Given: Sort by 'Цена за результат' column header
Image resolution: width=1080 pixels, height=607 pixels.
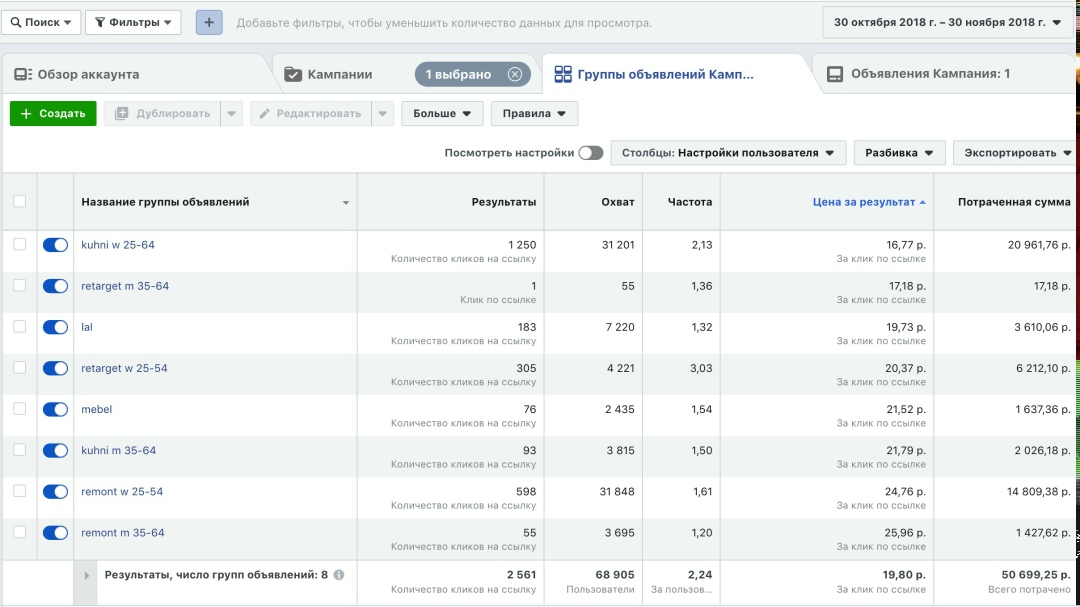Looking at the screenshot, I should (863, 202).
